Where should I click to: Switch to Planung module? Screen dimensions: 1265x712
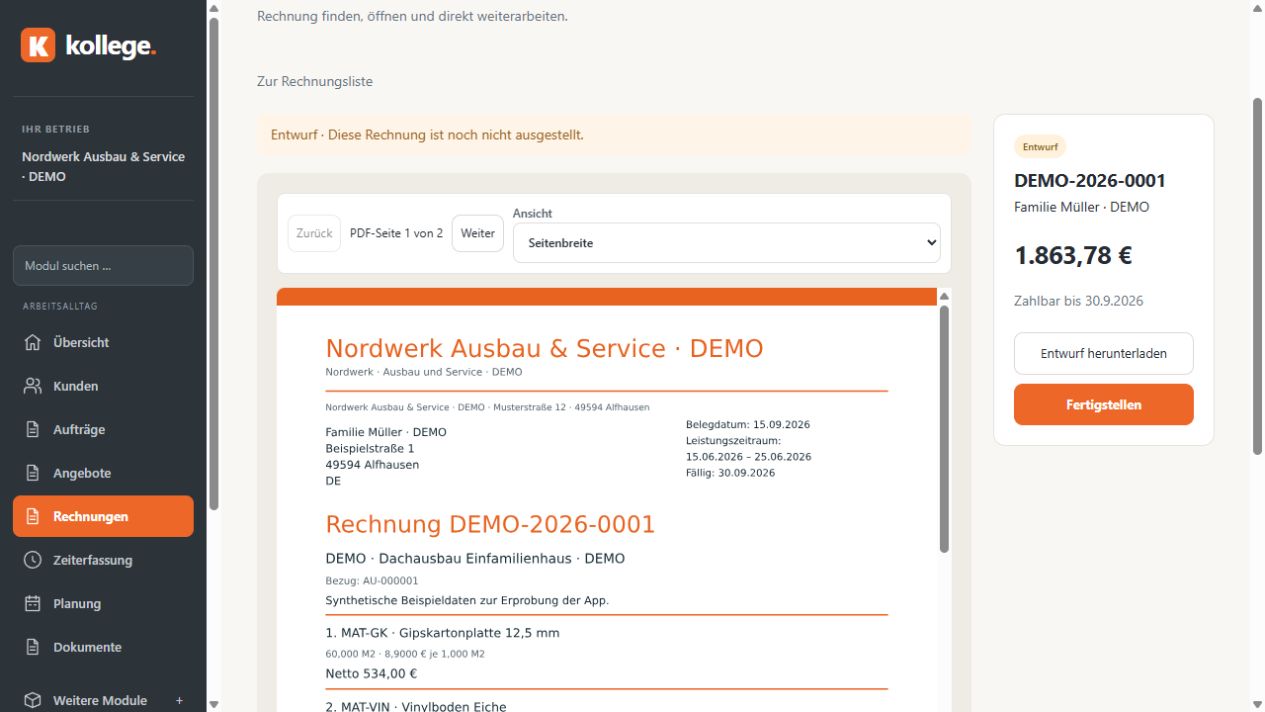(103, 604)
